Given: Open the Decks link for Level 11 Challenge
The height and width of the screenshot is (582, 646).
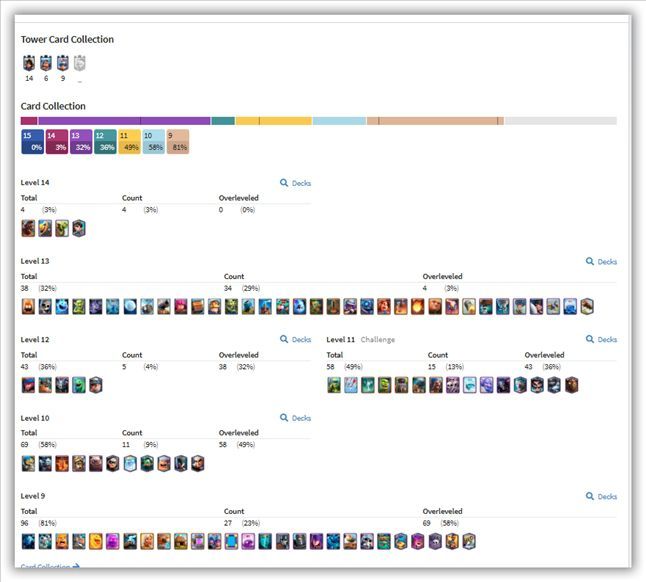Looking at the screenshot, I should click(x=602, y=339).
